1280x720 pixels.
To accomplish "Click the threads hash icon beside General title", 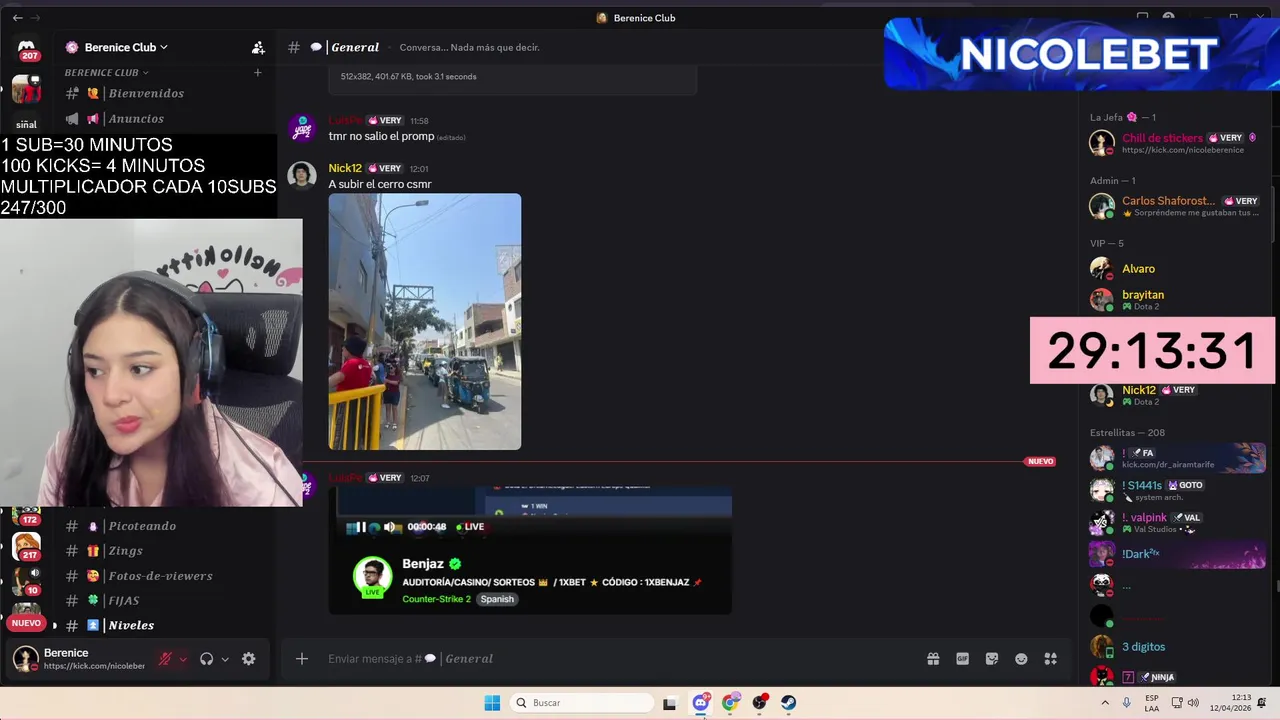I will (294, 47).
